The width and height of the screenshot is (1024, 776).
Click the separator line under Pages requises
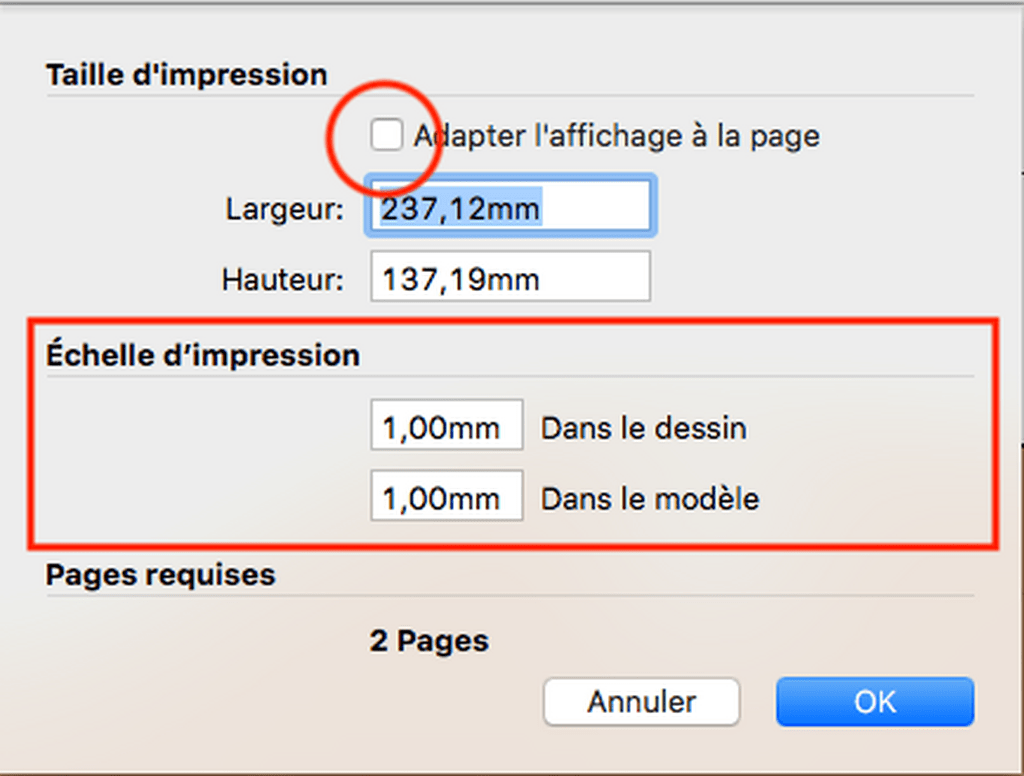pos(510,596)
